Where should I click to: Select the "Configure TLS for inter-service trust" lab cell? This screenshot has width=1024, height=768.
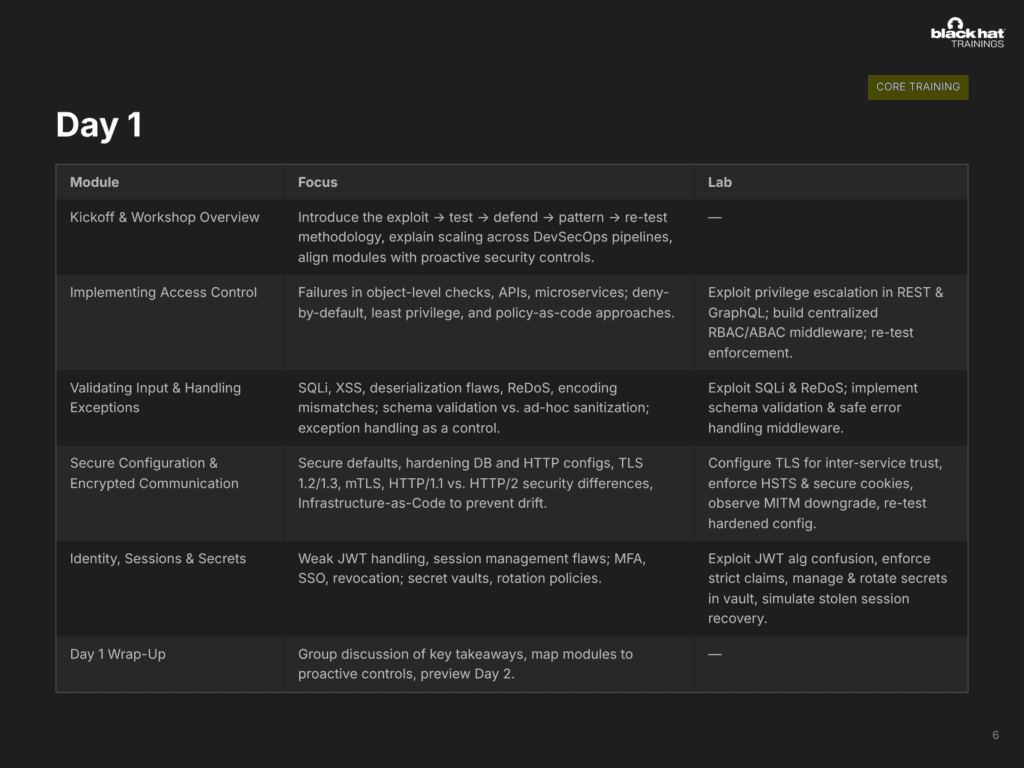(825, 493)
